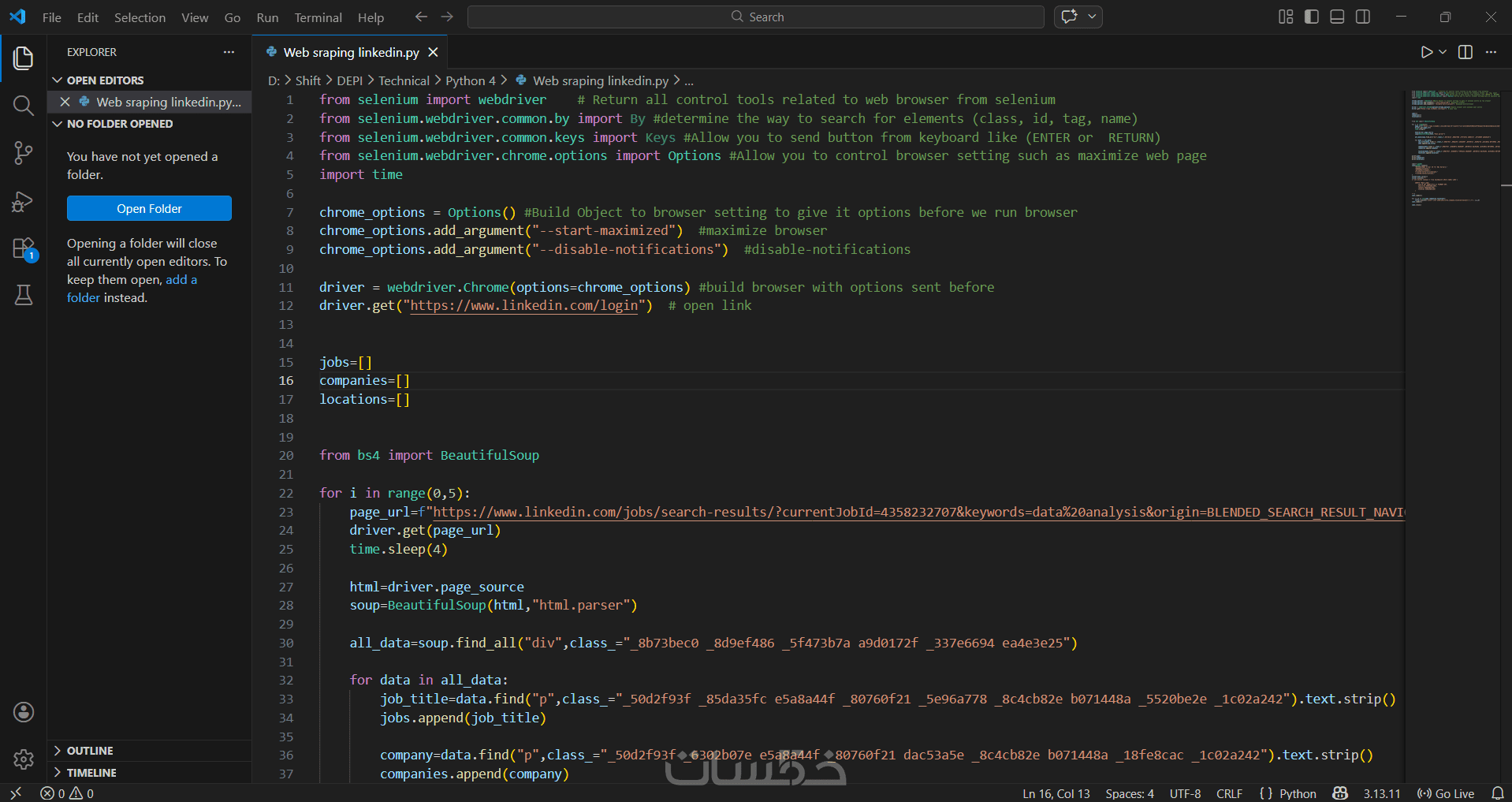Screen dimensions: 1512x802
Task: Open the Search view in activity bar
Action: pyautogui.click(x=24, y=105)
